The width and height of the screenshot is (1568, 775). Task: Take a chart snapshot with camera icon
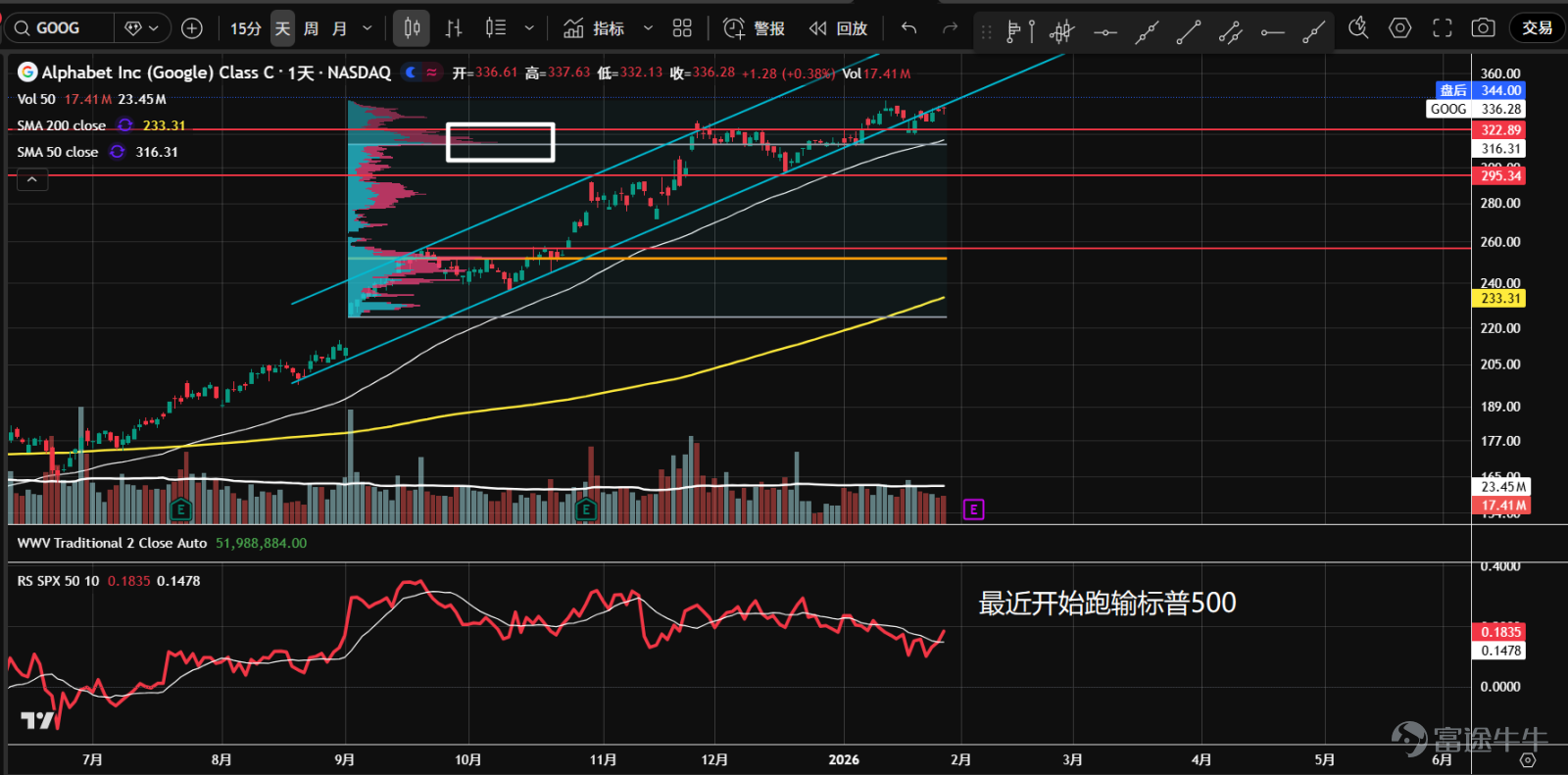[1484, 28]
